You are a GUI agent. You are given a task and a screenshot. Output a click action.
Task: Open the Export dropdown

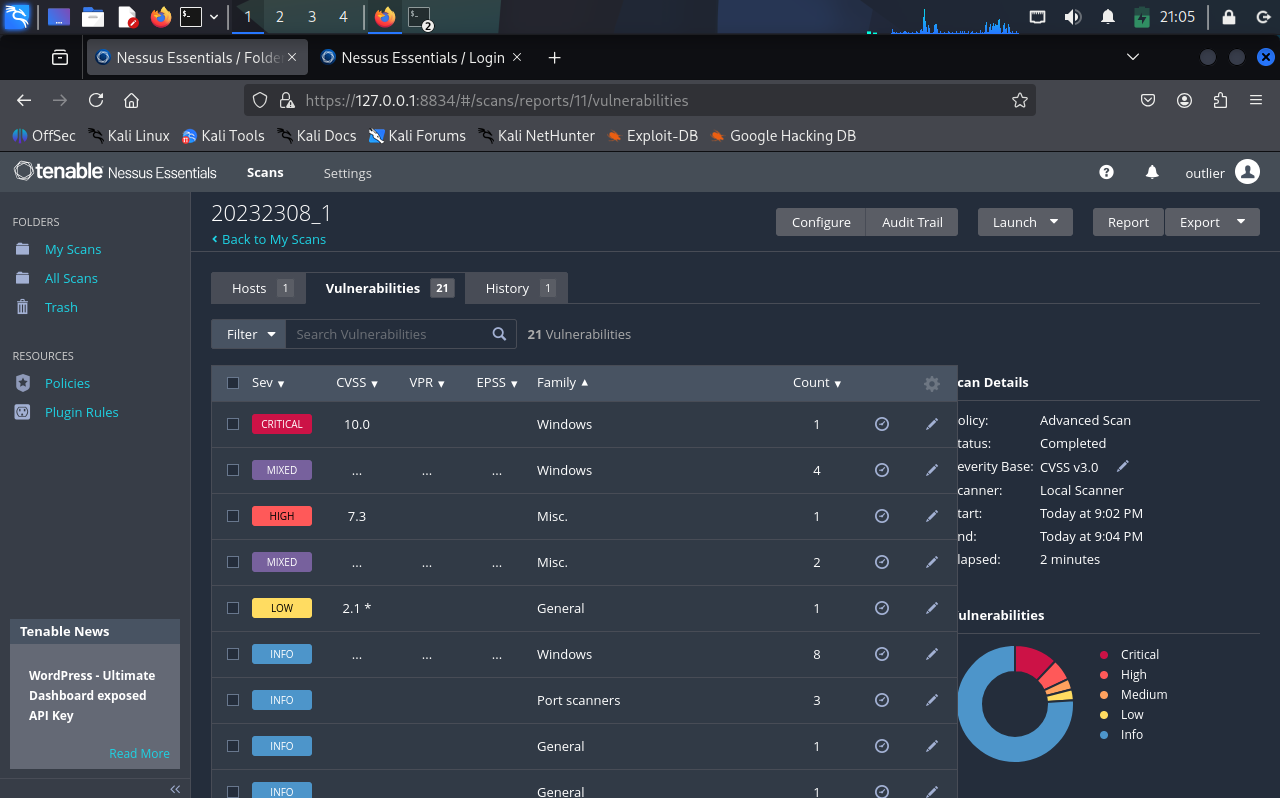tap(1212, 222)
